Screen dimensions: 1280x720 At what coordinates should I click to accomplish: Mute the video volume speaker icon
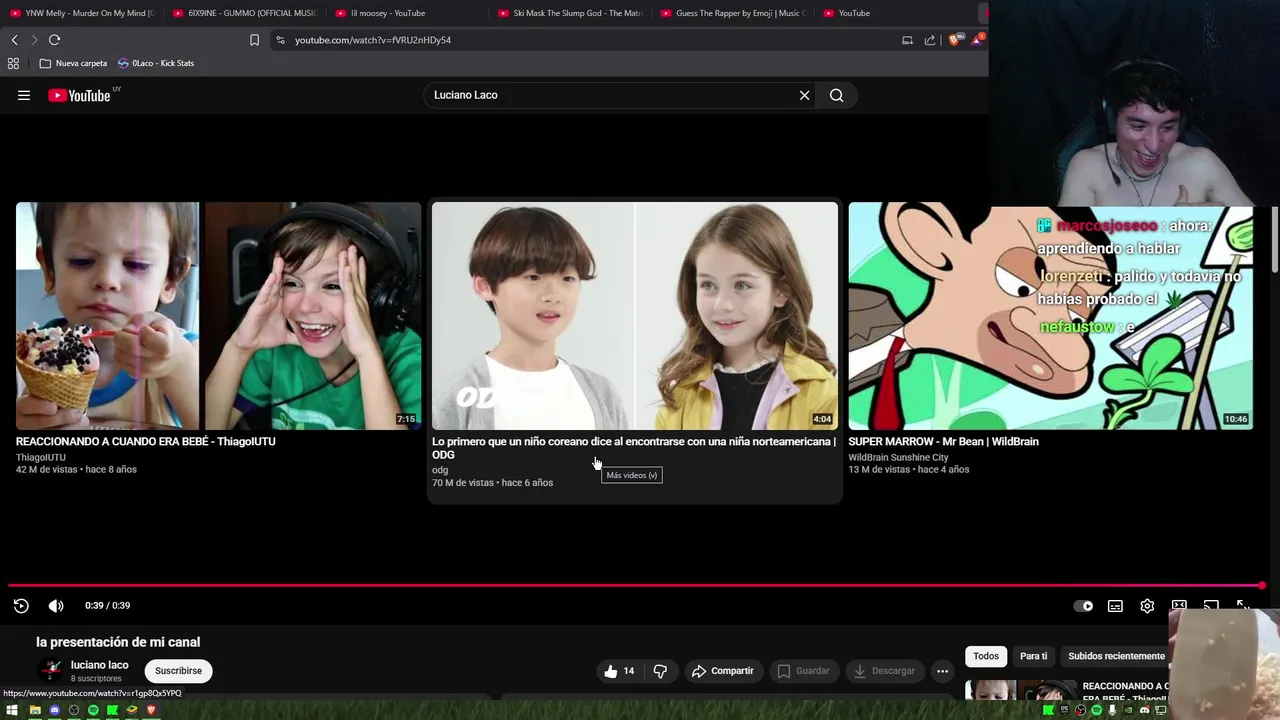56,605
